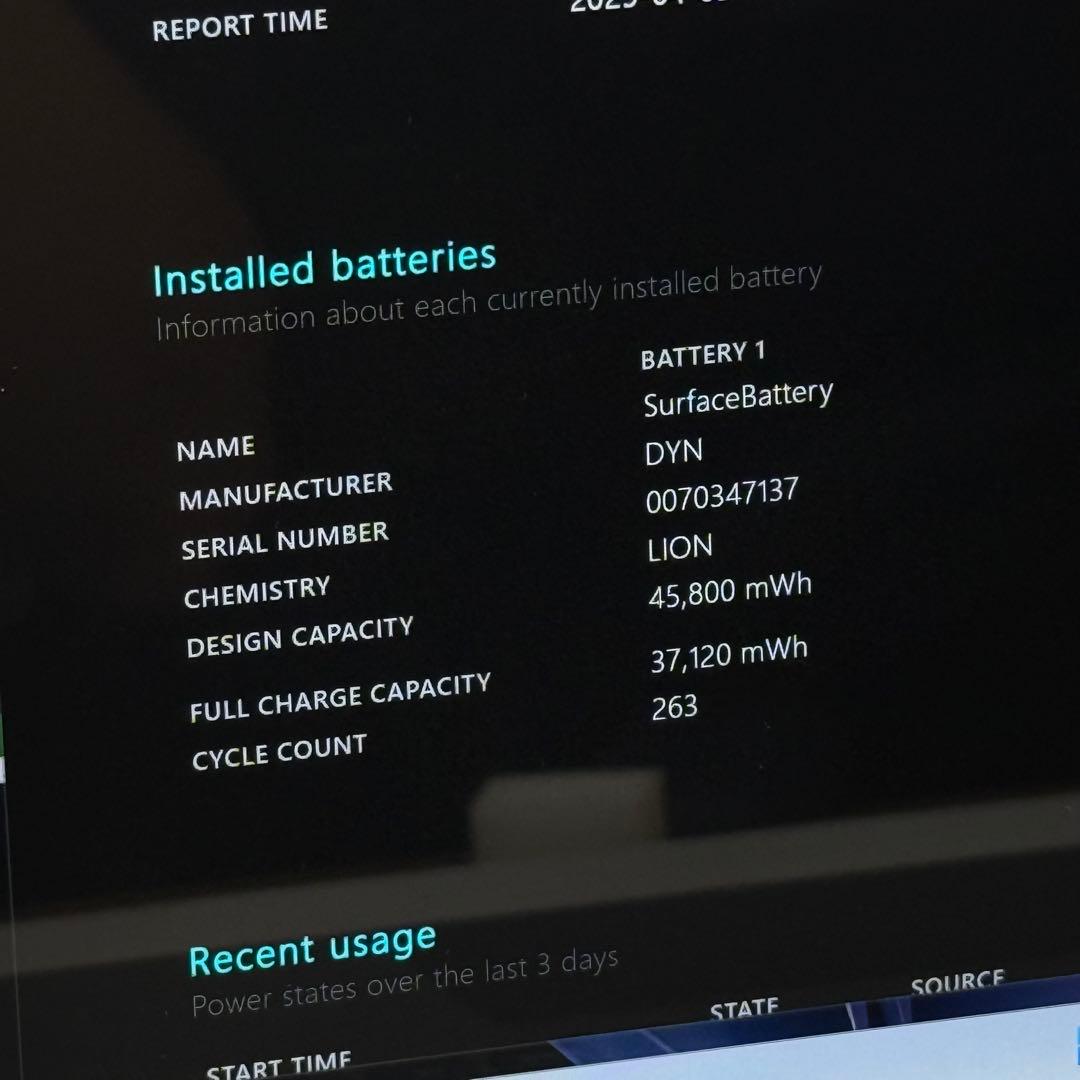Select the cycle count value 263

click(x=674, y=707)
